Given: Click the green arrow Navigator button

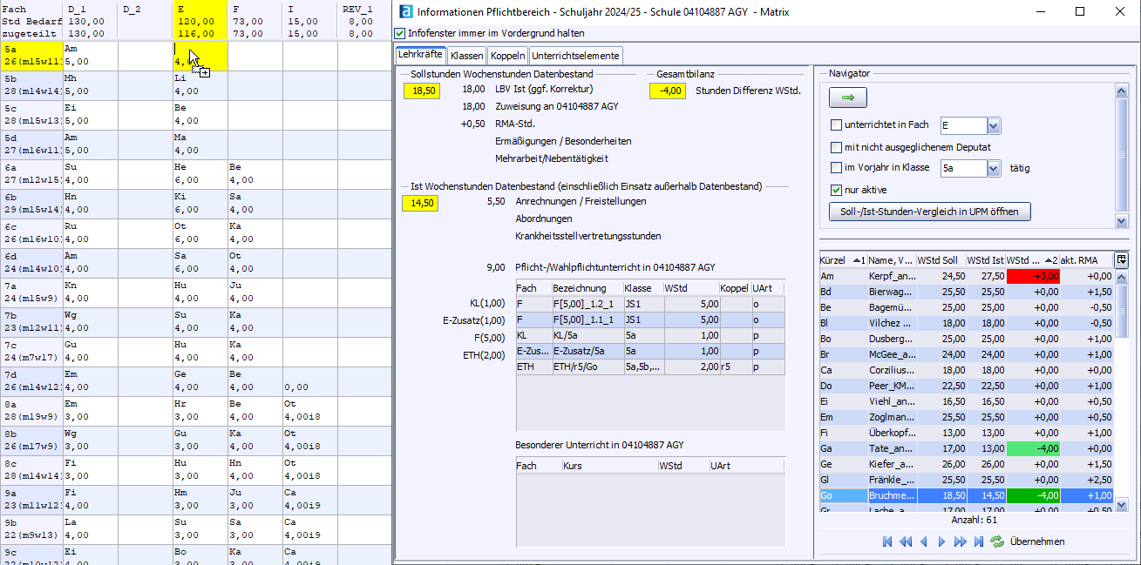Looking at the screenshot, I should (x=848, y=97).
